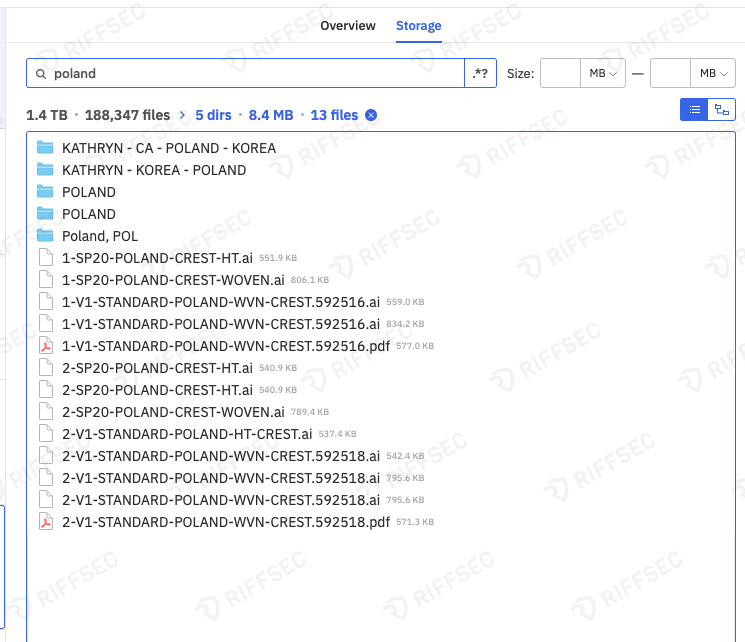Click the minimum size input field

[560, 73]
